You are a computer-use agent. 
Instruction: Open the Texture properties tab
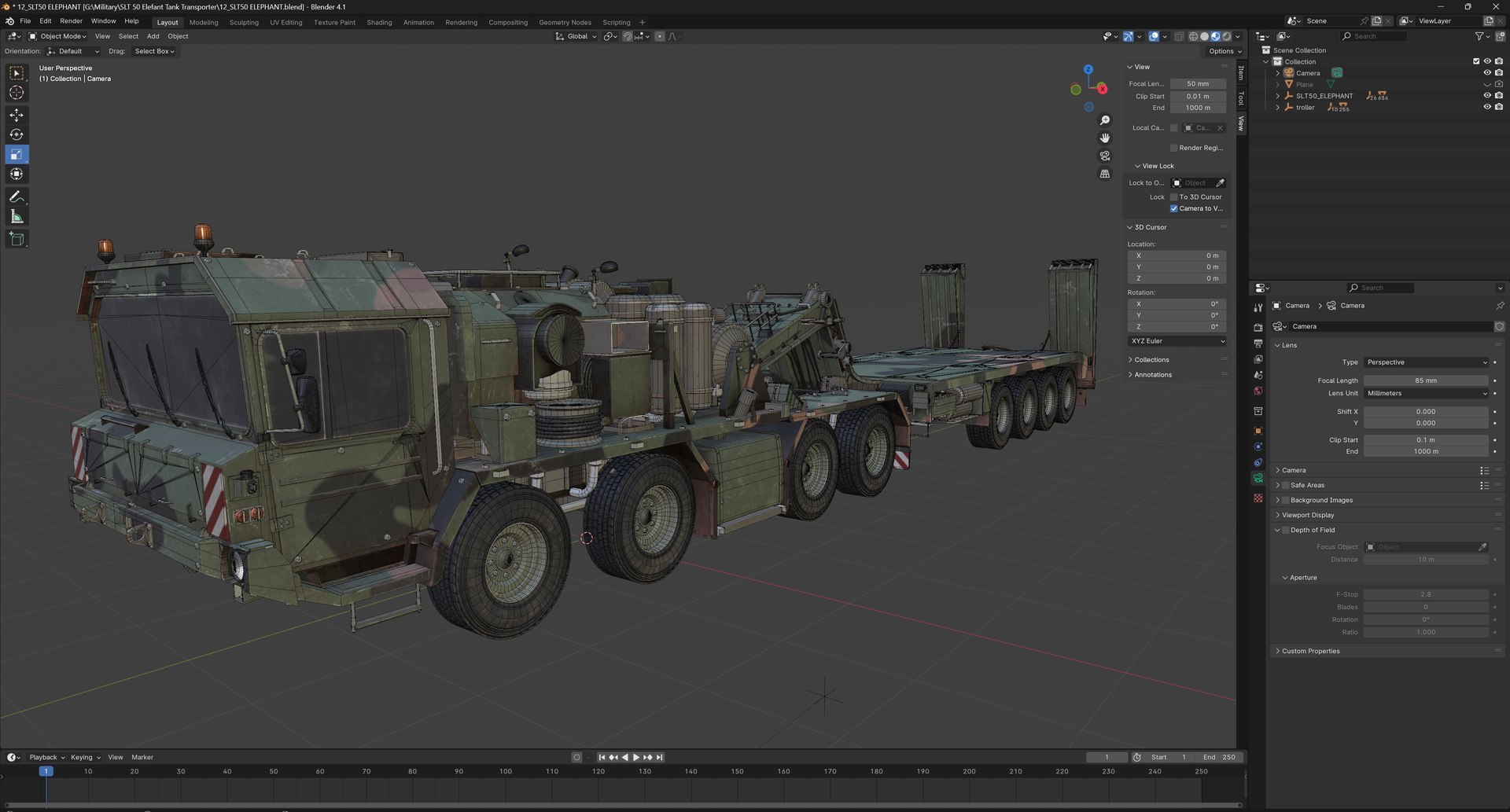1258,498
